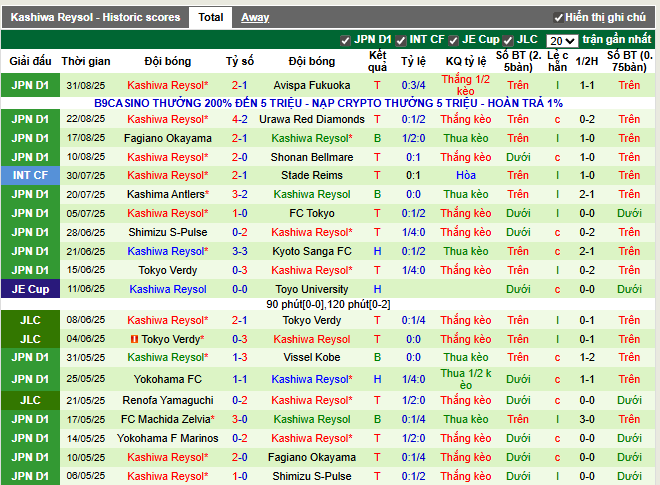This screenshot has width=660, height=485.
Task: Toggle the Hiển thị ghi chú checkbox
Action: (x=559, y=18)
